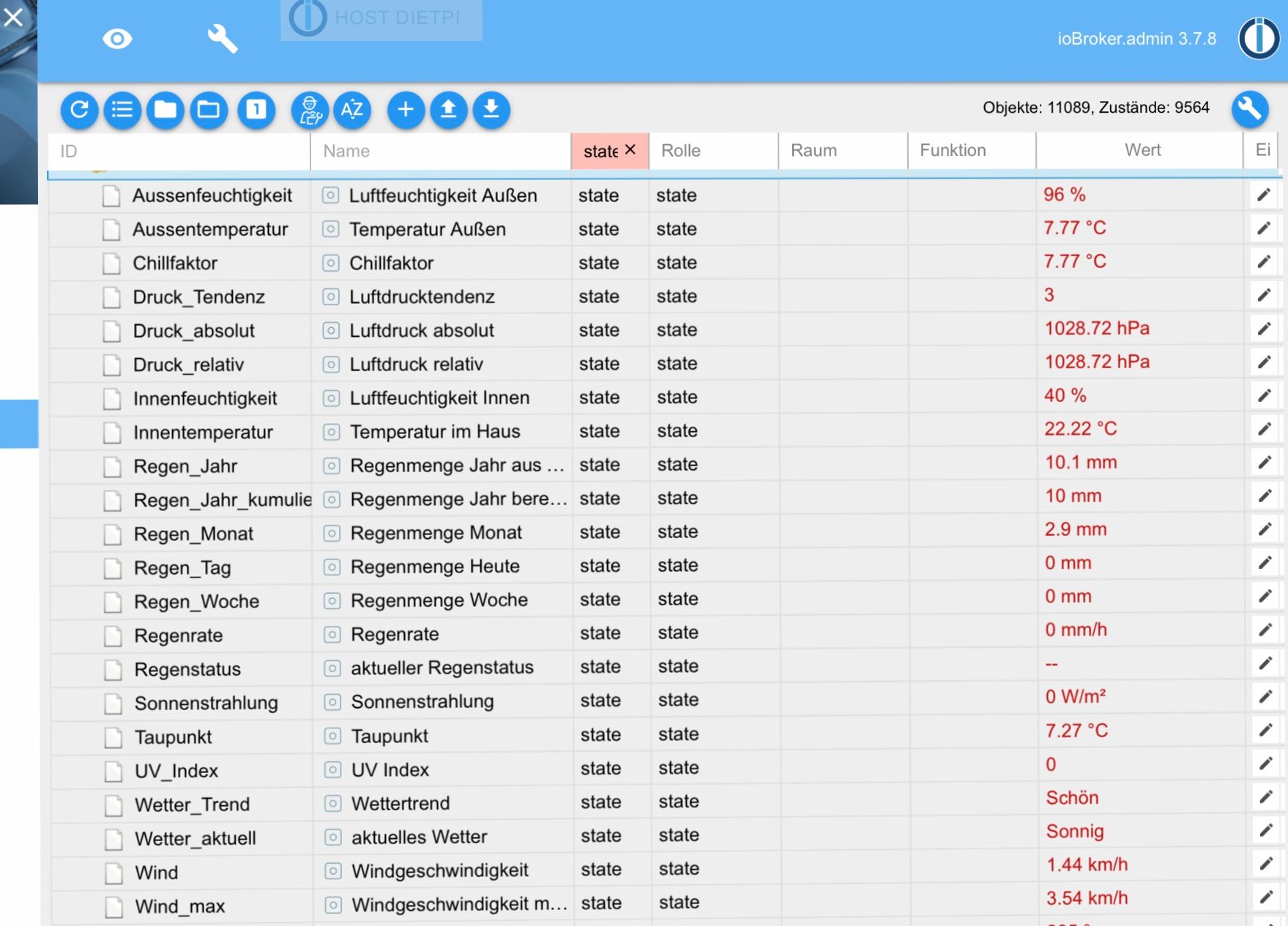
Task: Click the 7.27 °C Taupunkt value
Action: tap(1076, 731)
